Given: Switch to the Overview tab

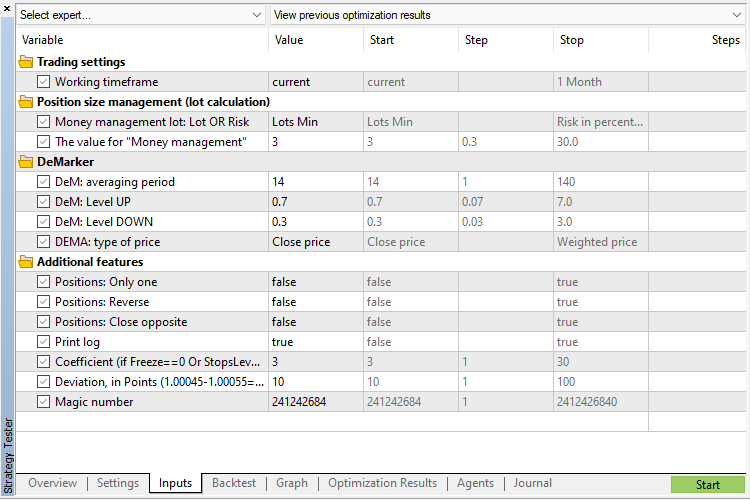Looking at the screenshot, I should click(x=53, y=483).
